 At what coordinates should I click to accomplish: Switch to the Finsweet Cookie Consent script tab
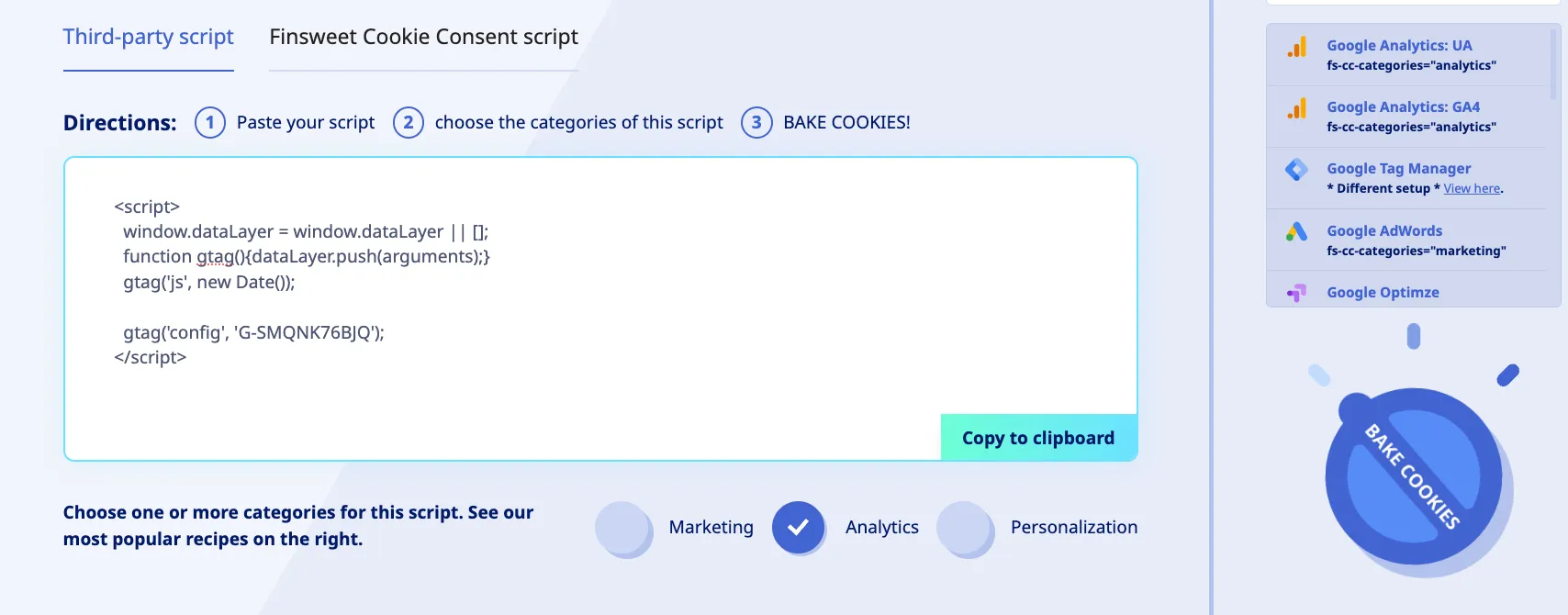423,37
